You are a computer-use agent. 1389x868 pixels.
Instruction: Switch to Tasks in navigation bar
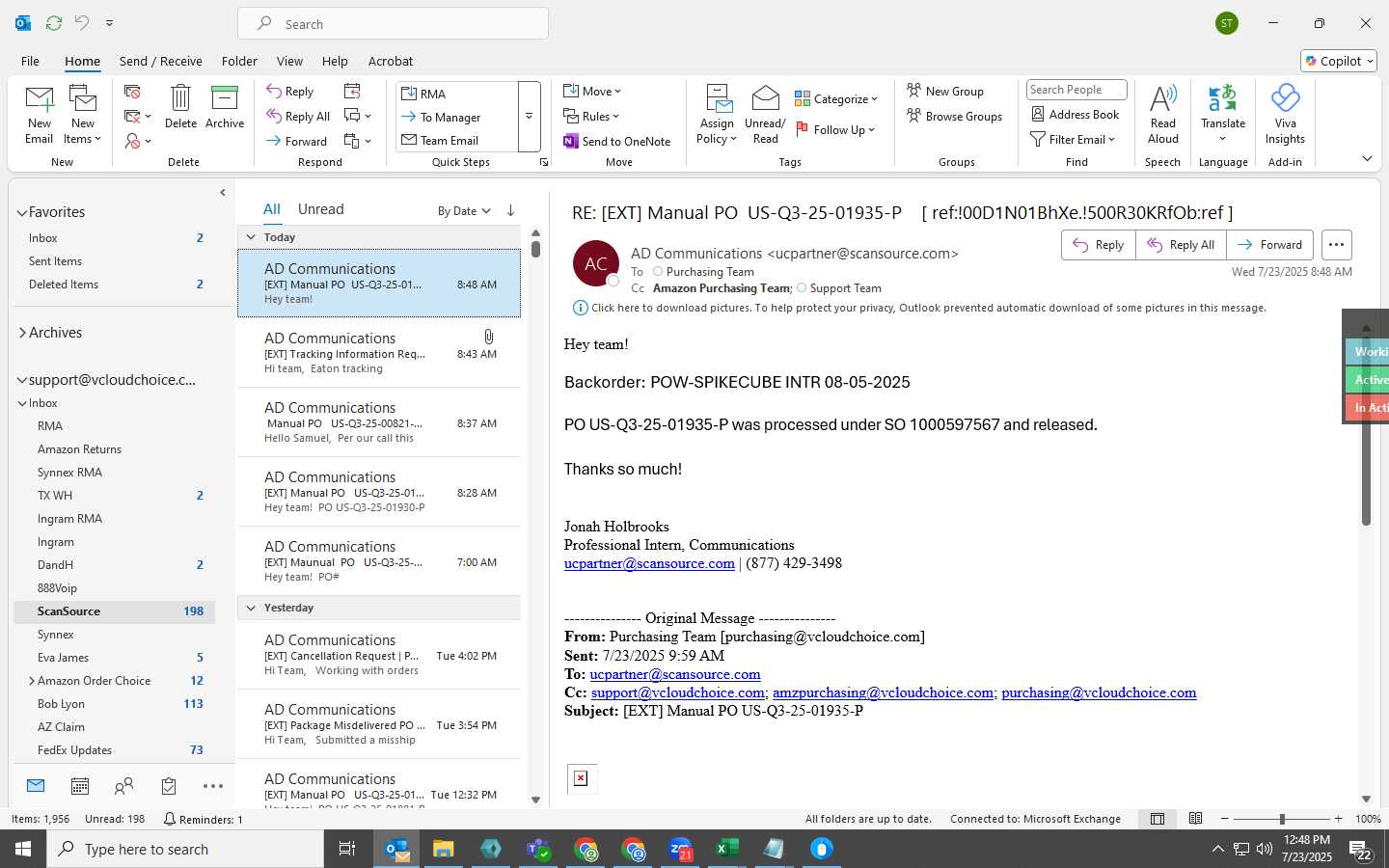pos(169,787)
